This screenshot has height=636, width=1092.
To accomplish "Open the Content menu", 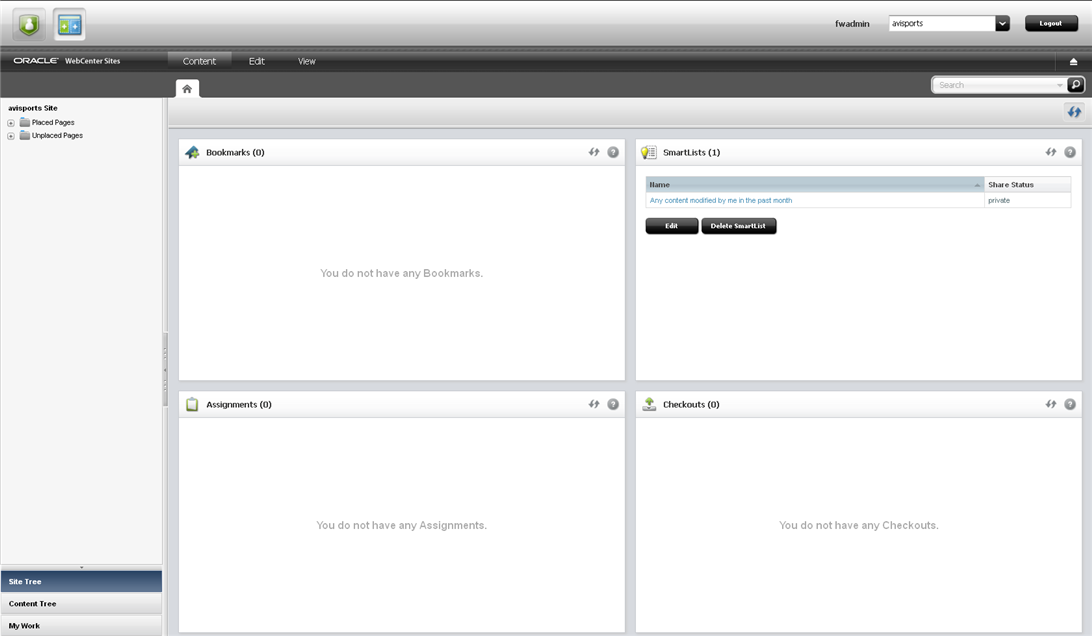I will pyautogui.click(x=199, y=61).
